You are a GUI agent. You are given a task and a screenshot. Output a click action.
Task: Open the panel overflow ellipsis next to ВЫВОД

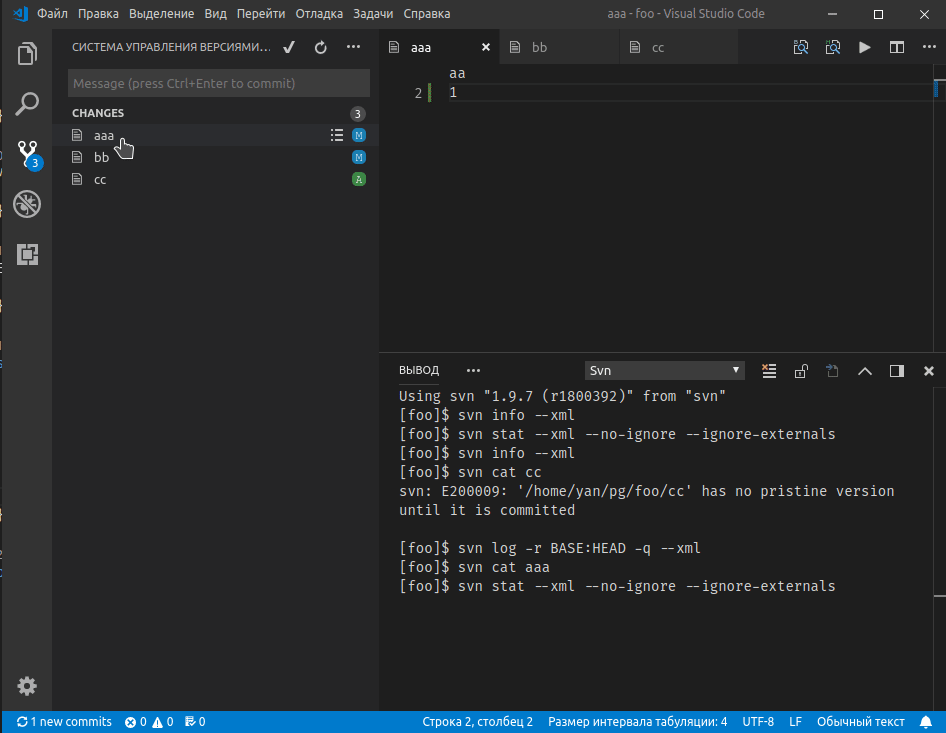[473, 370]
